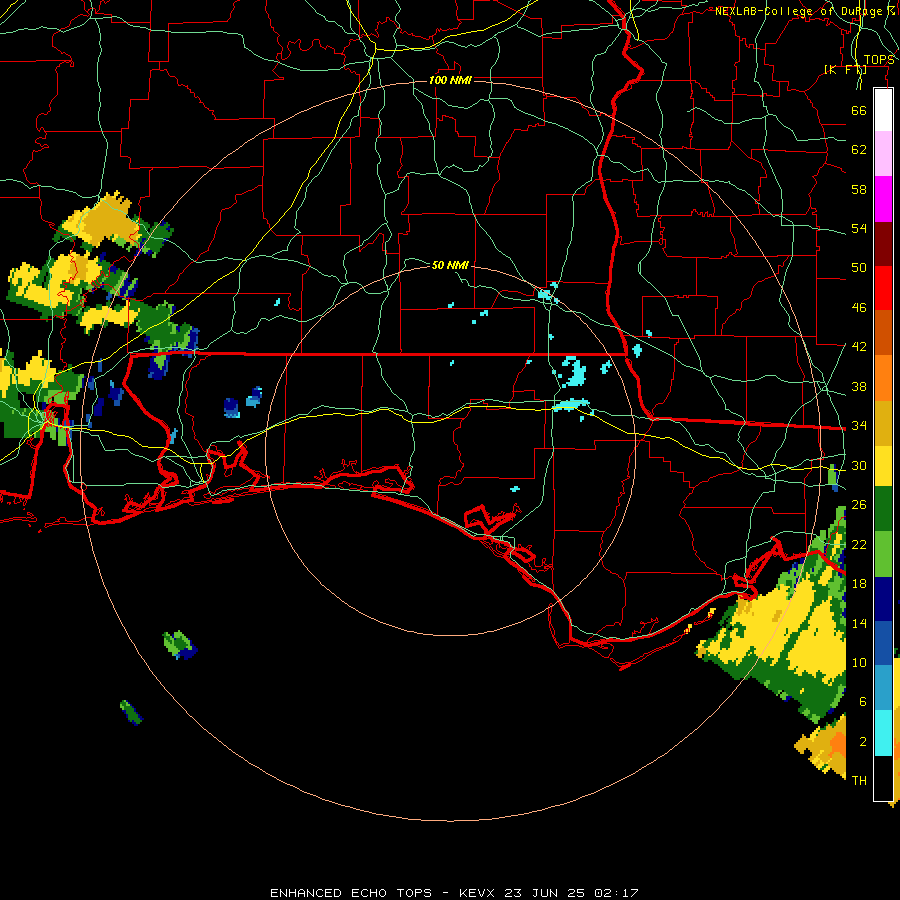This screenshot has width=900, height=900.
Task: Click the dark green legend swatch
Action: [883, 509]
